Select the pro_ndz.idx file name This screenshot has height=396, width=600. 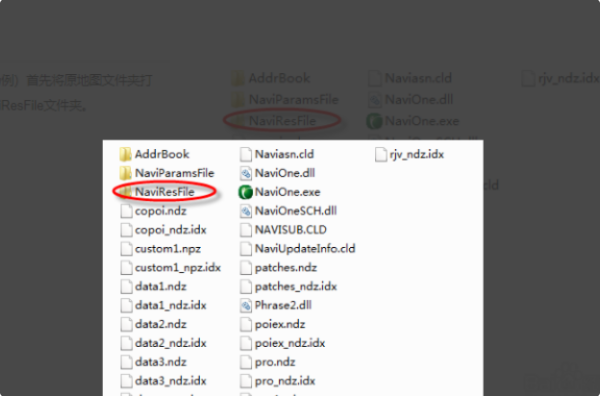point(285,381)
